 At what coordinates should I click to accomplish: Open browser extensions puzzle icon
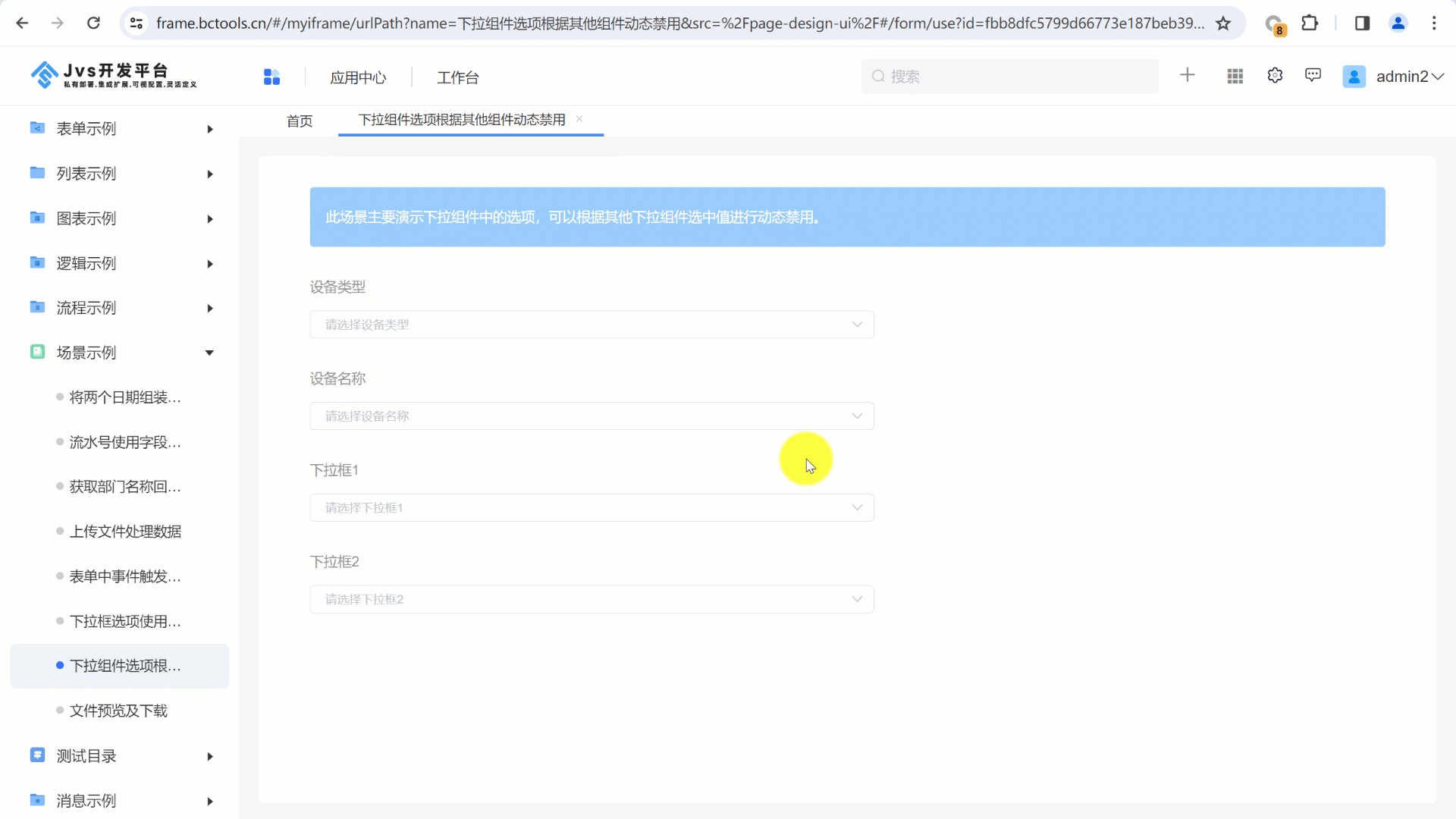pos(1310,24)
